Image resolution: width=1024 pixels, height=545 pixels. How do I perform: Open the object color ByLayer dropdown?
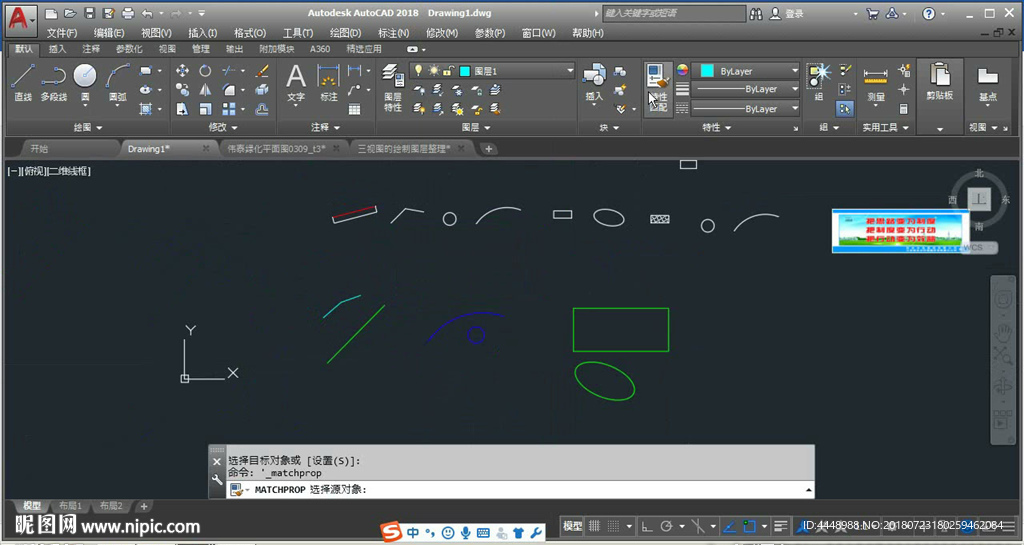pos(746,70)
